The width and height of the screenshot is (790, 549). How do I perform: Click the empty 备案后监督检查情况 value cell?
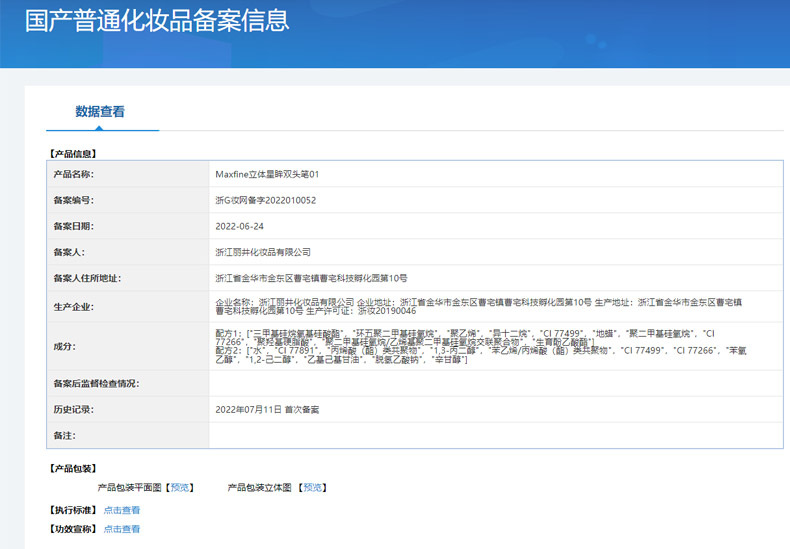pyautogui.click(x=496, y=384)
